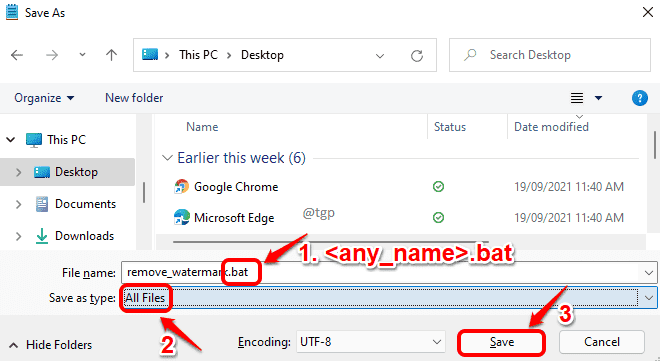Select the Google Chrome shortcut
The height and width of the screenshot is (361, 660).
pyautogui.click(x=236, y=187)
